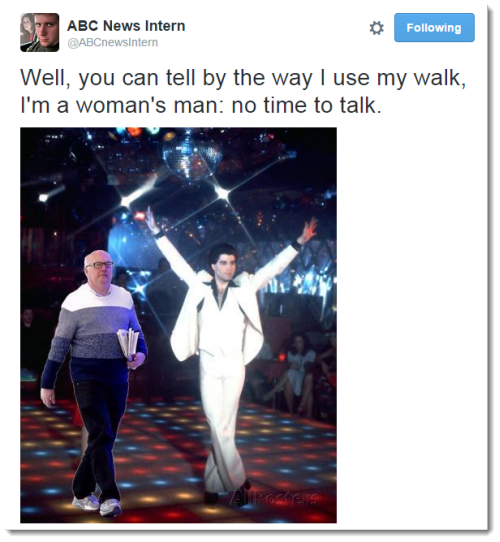Viewport: 500px width, 542px height.
Task: Click the AllPosters watermark on the photo
Action: 273,498
